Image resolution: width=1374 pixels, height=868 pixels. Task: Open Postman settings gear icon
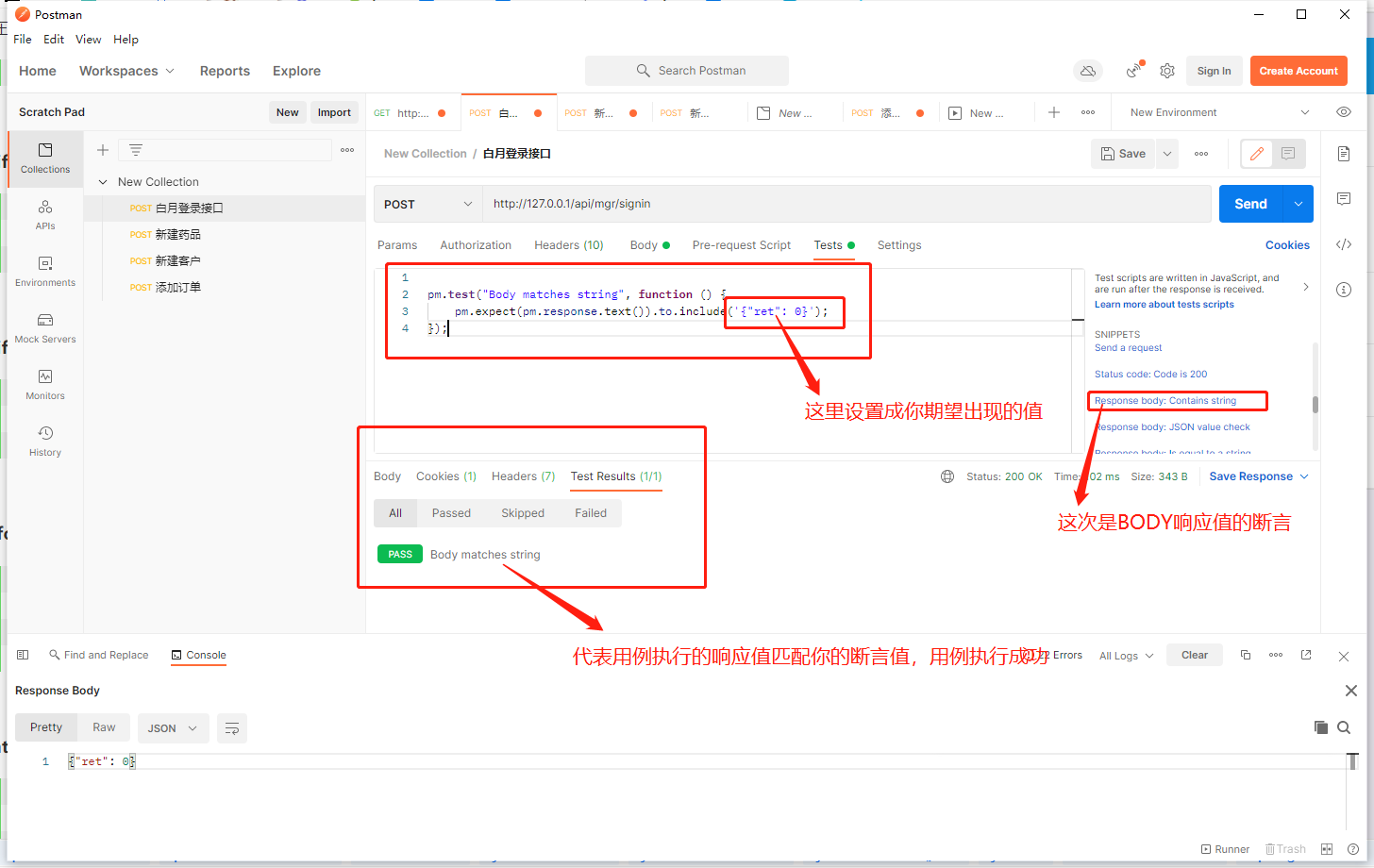[x=1167, y=71]
